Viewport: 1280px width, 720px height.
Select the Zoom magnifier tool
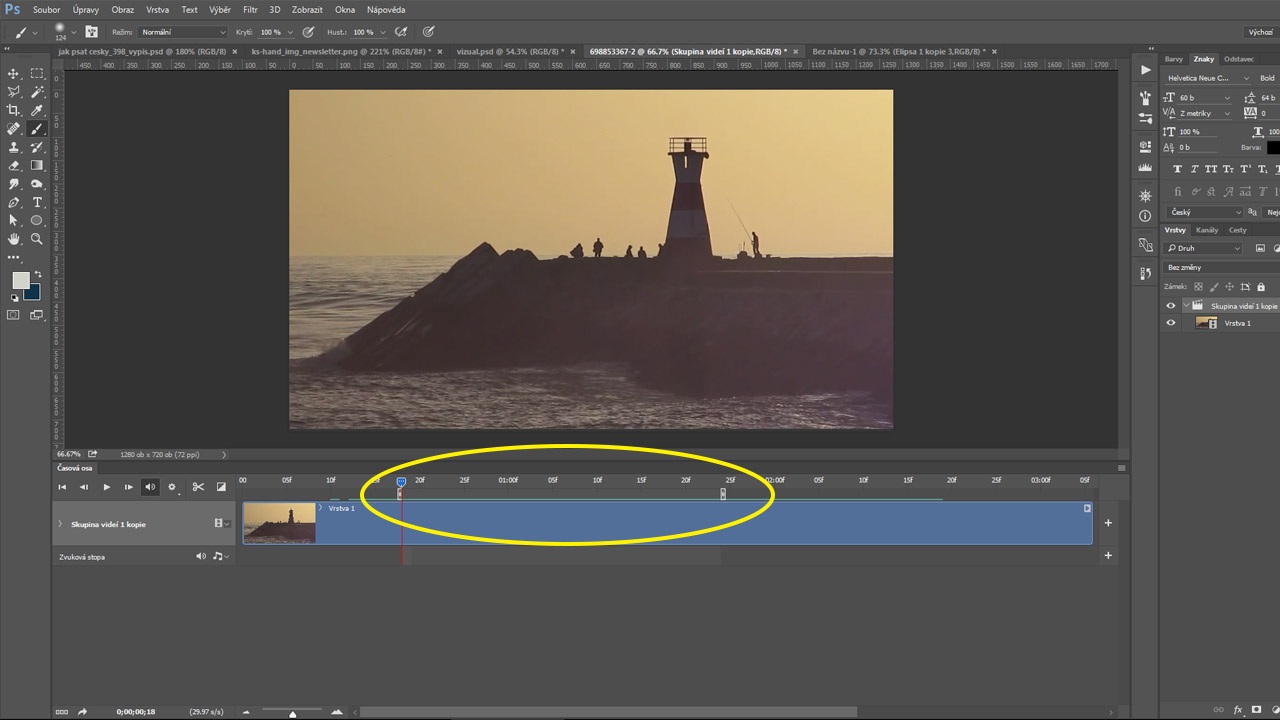click(37, 239)
